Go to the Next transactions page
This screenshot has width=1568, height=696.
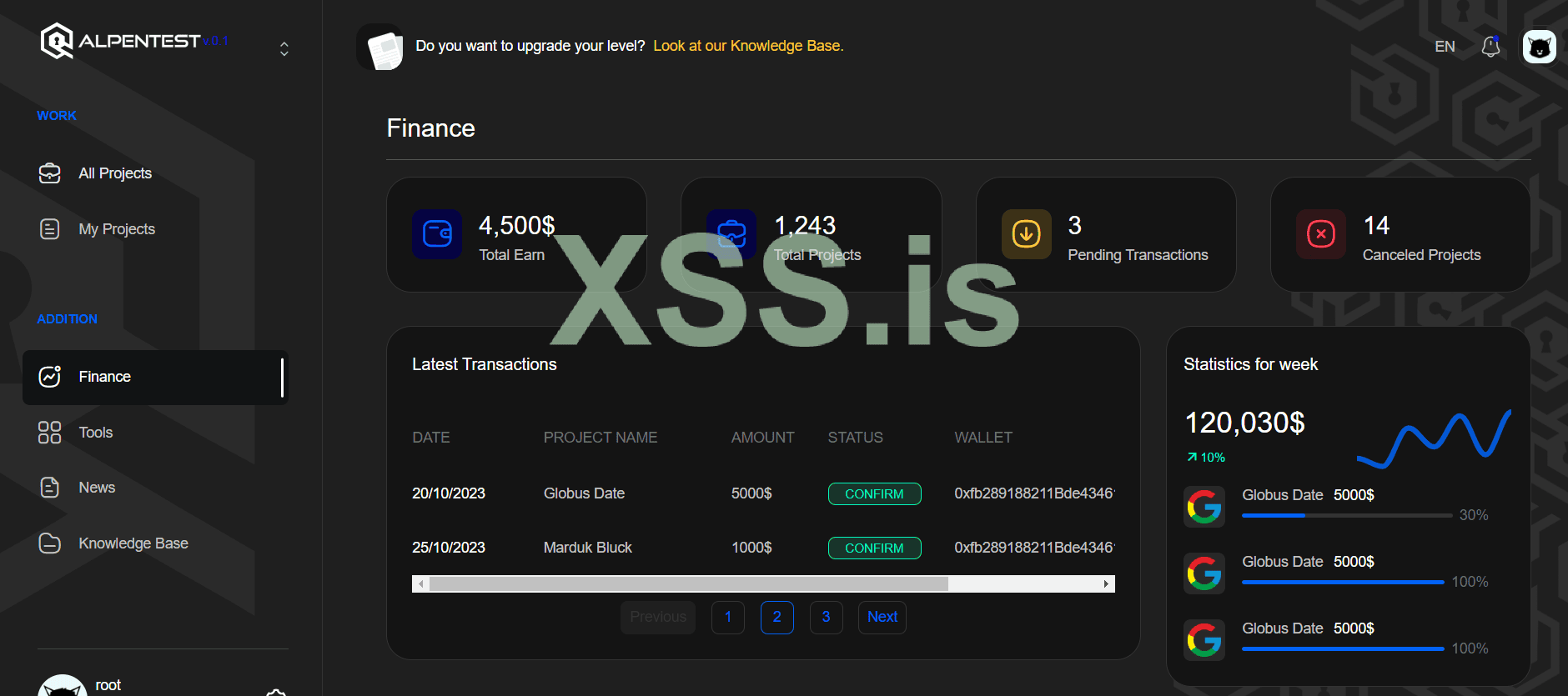(x=882, y=618)
